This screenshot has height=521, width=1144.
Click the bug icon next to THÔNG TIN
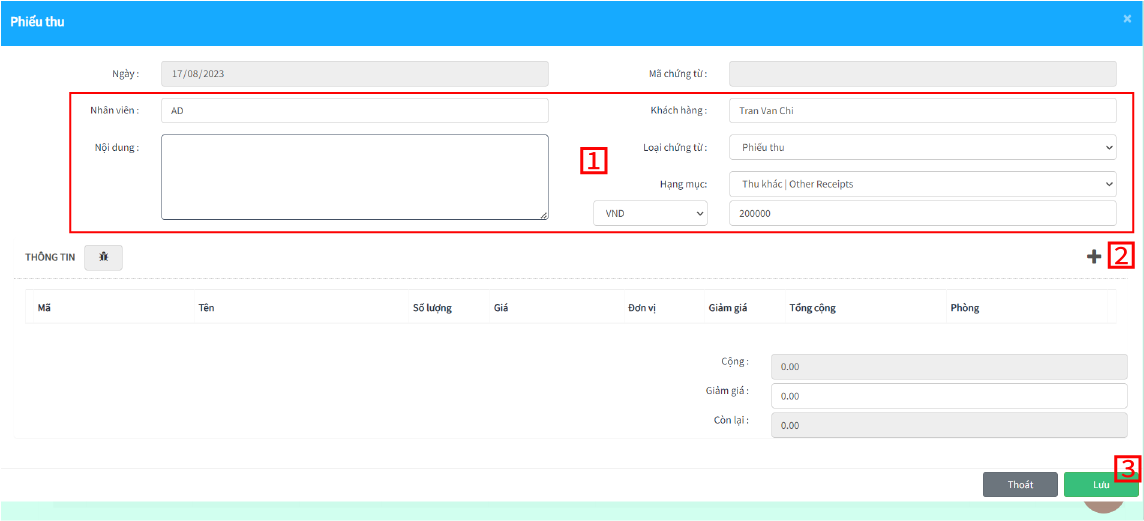pos(104,258)
